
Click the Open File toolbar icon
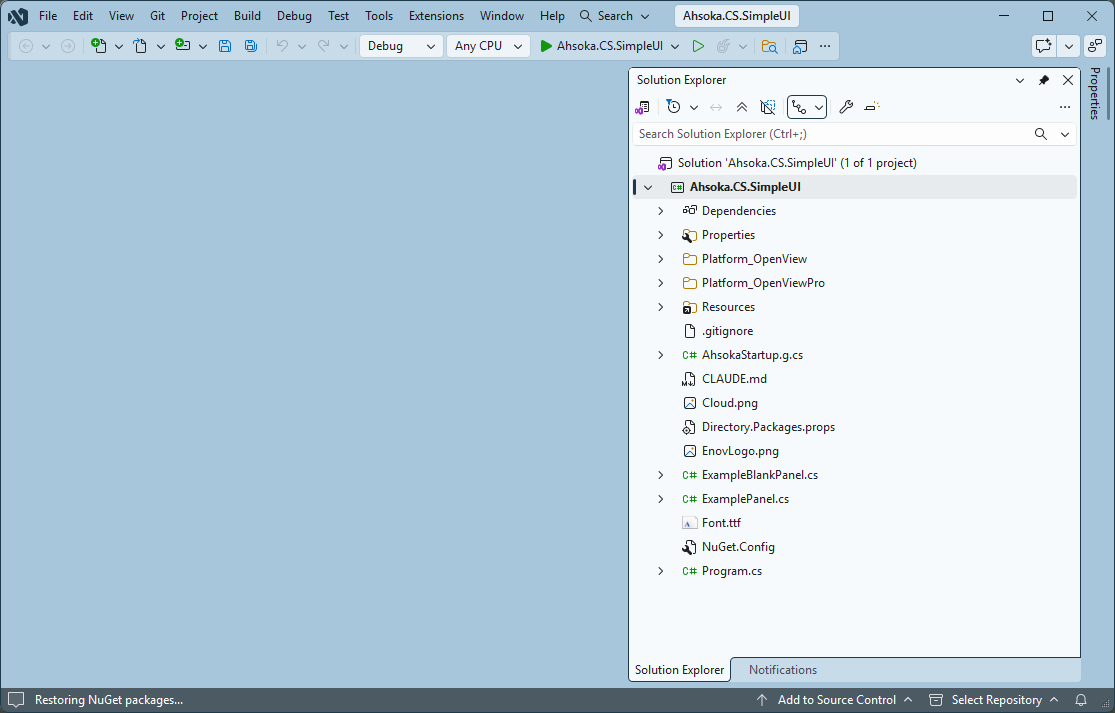click(140, 46)
